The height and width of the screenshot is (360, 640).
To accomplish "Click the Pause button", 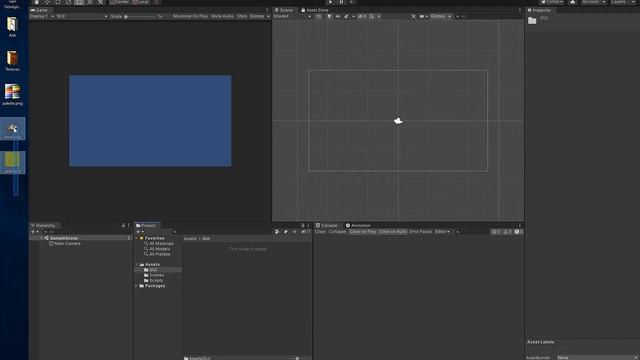I will pyautogui.click(x=341, y=2).
